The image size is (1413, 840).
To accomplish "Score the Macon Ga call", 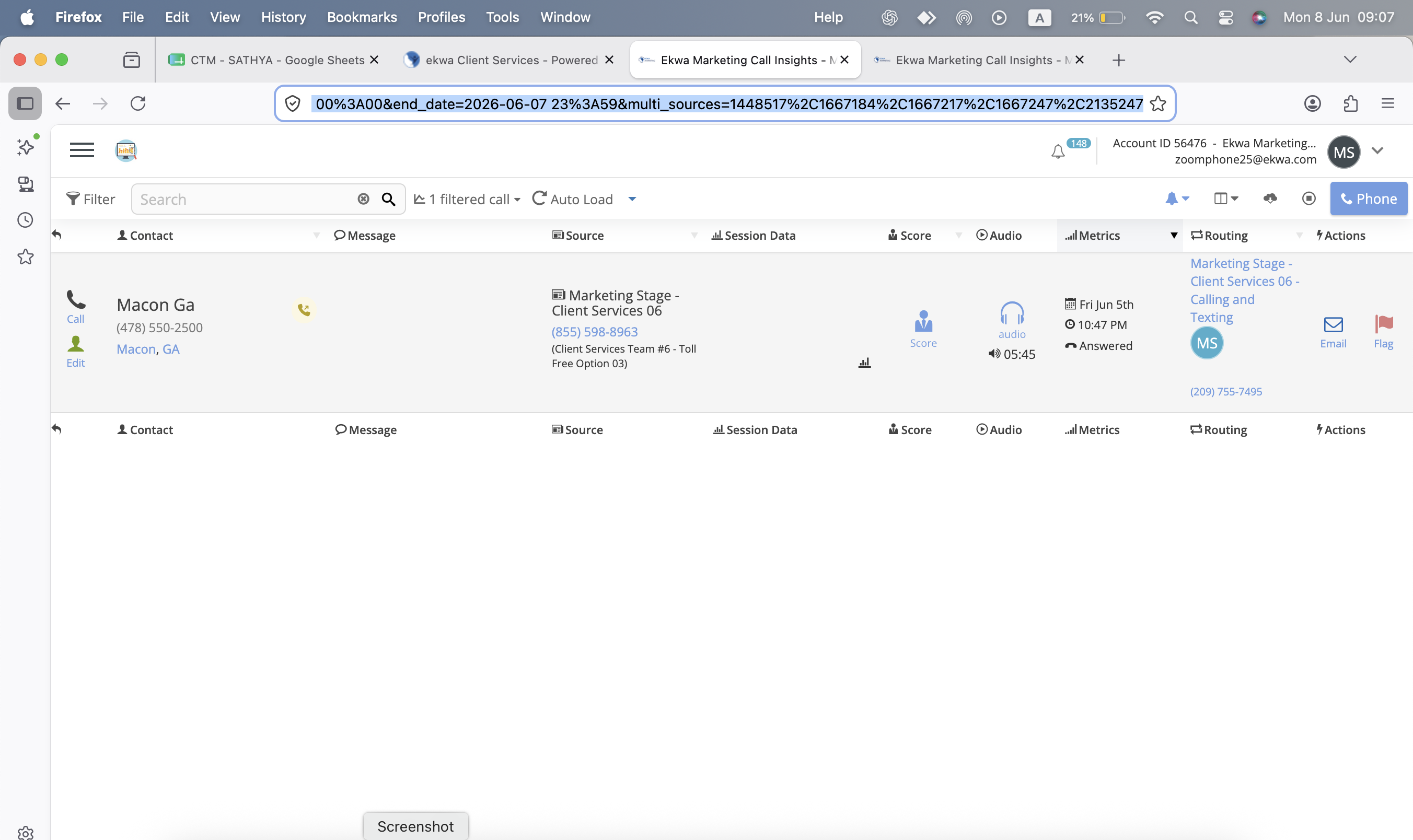I will pos(923,329).
